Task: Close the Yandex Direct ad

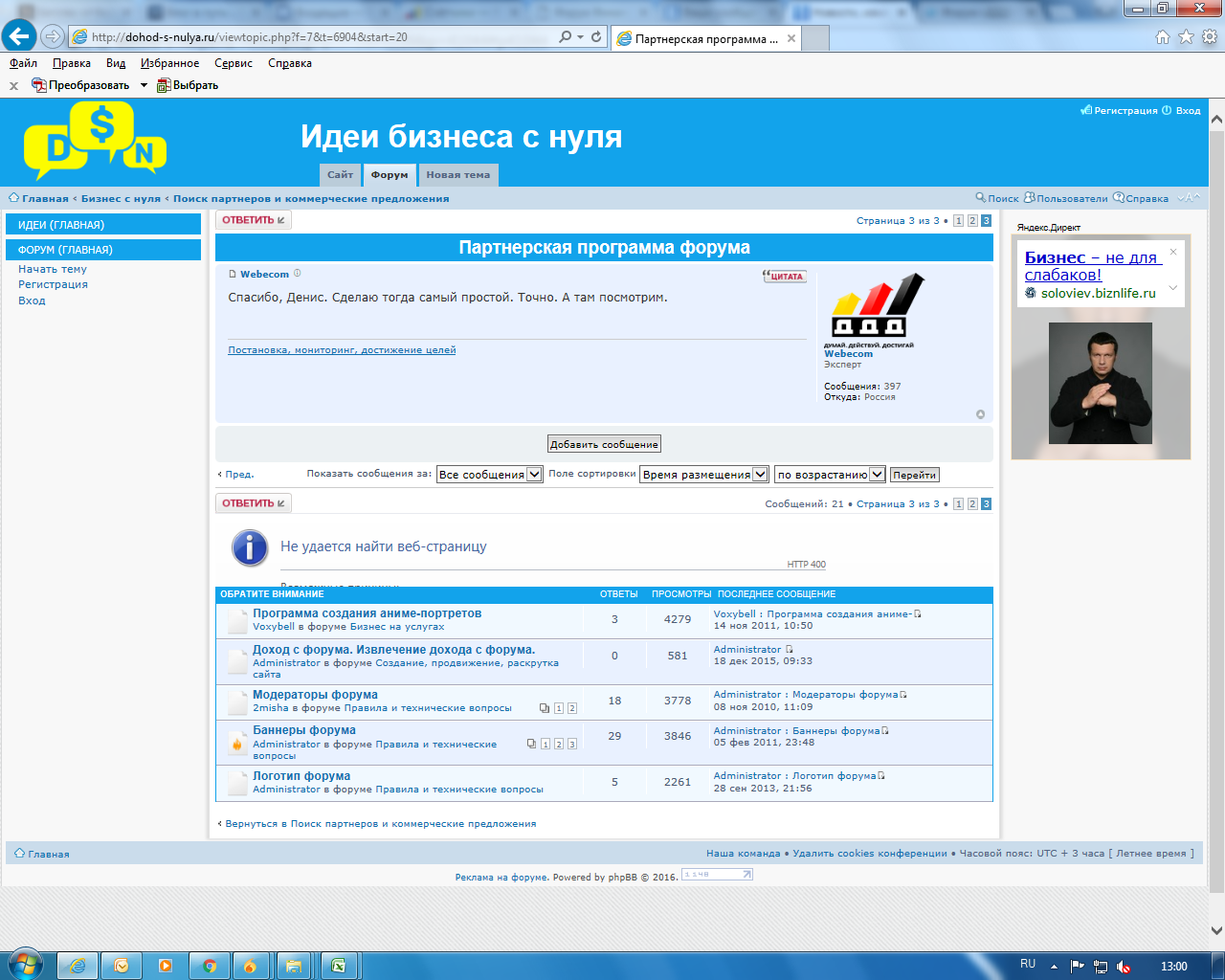Action: pos(1172,252)
